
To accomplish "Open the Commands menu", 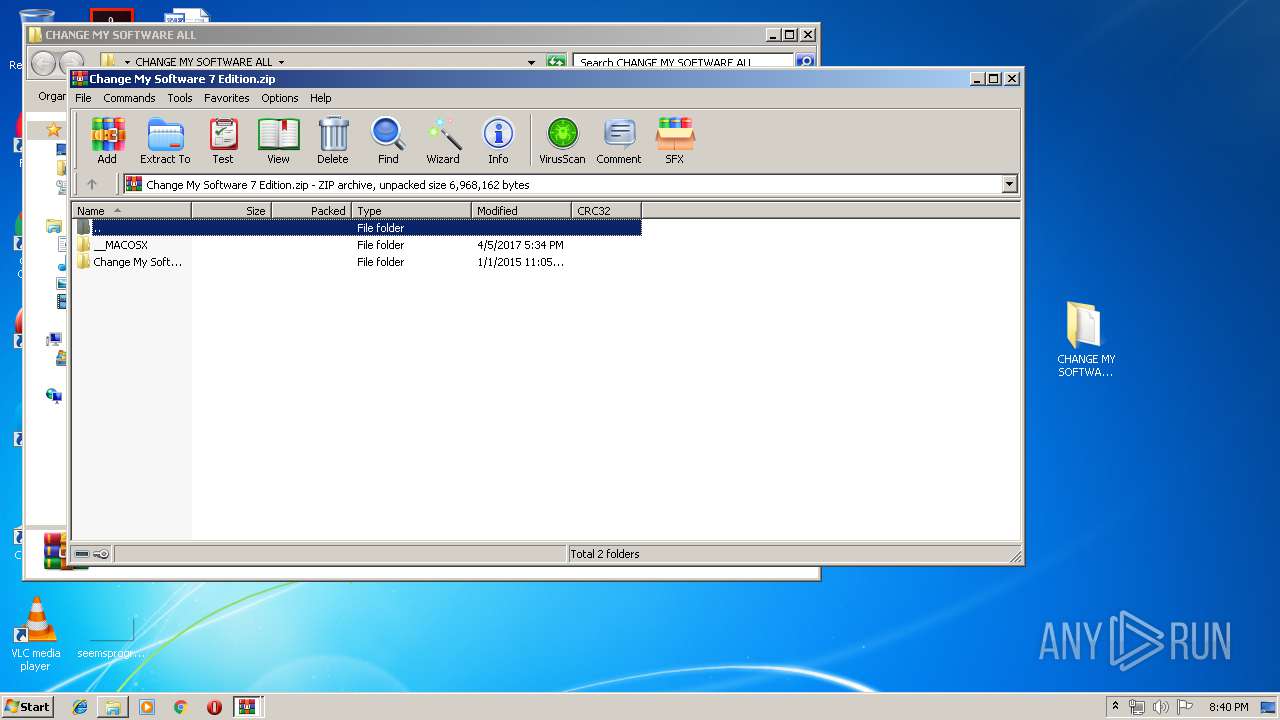I will point(129,98).
